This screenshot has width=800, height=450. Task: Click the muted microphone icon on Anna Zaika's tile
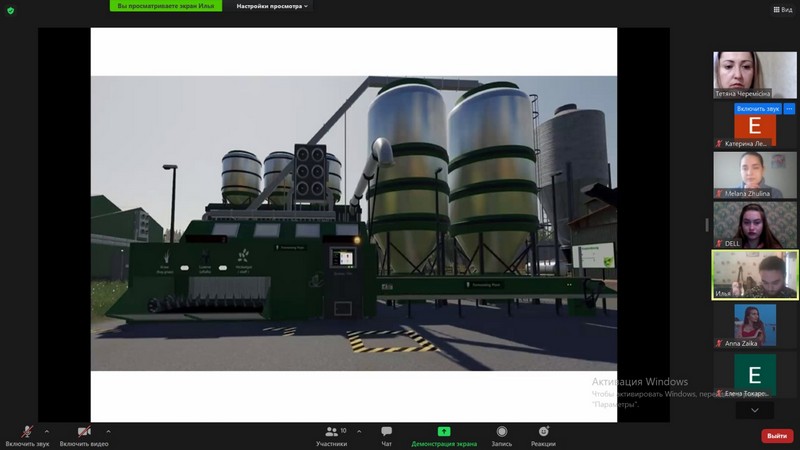[x=719, y=343]
